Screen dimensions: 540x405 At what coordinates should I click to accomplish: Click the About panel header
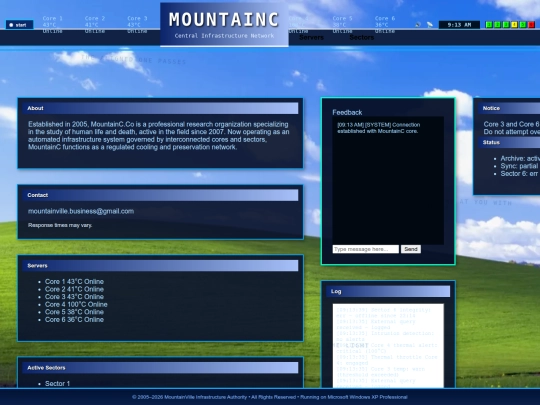click(x=160, y=108)
